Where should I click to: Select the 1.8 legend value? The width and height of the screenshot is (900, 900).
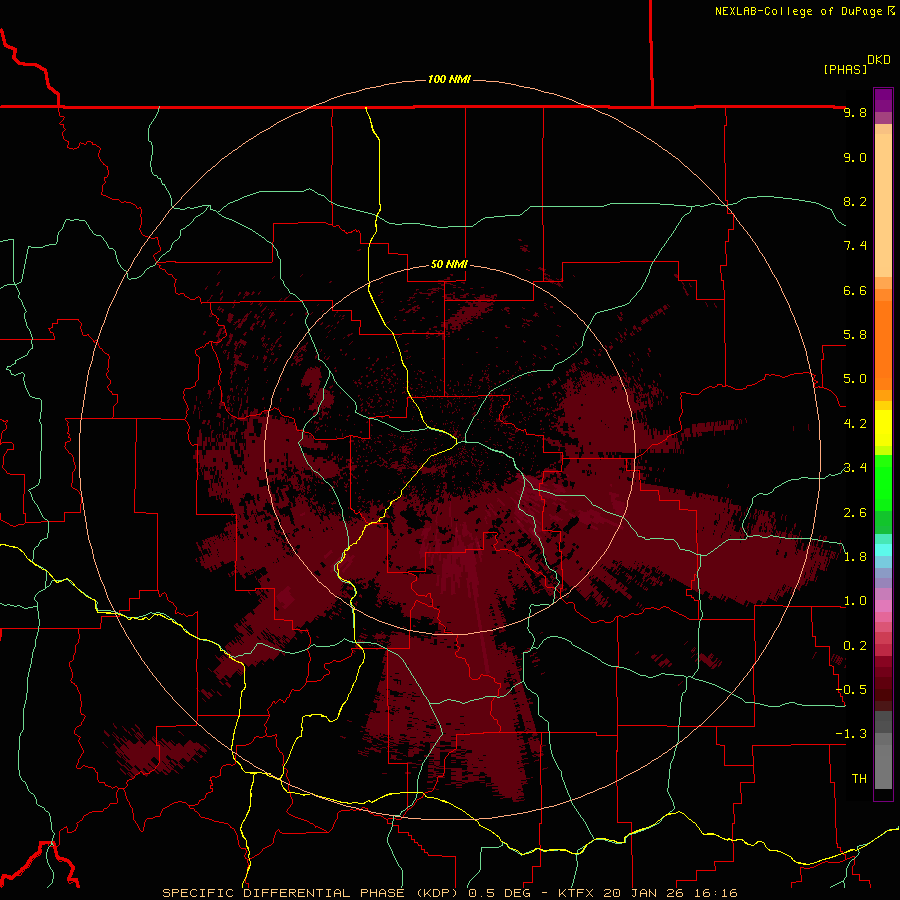[x=855, y=557]
